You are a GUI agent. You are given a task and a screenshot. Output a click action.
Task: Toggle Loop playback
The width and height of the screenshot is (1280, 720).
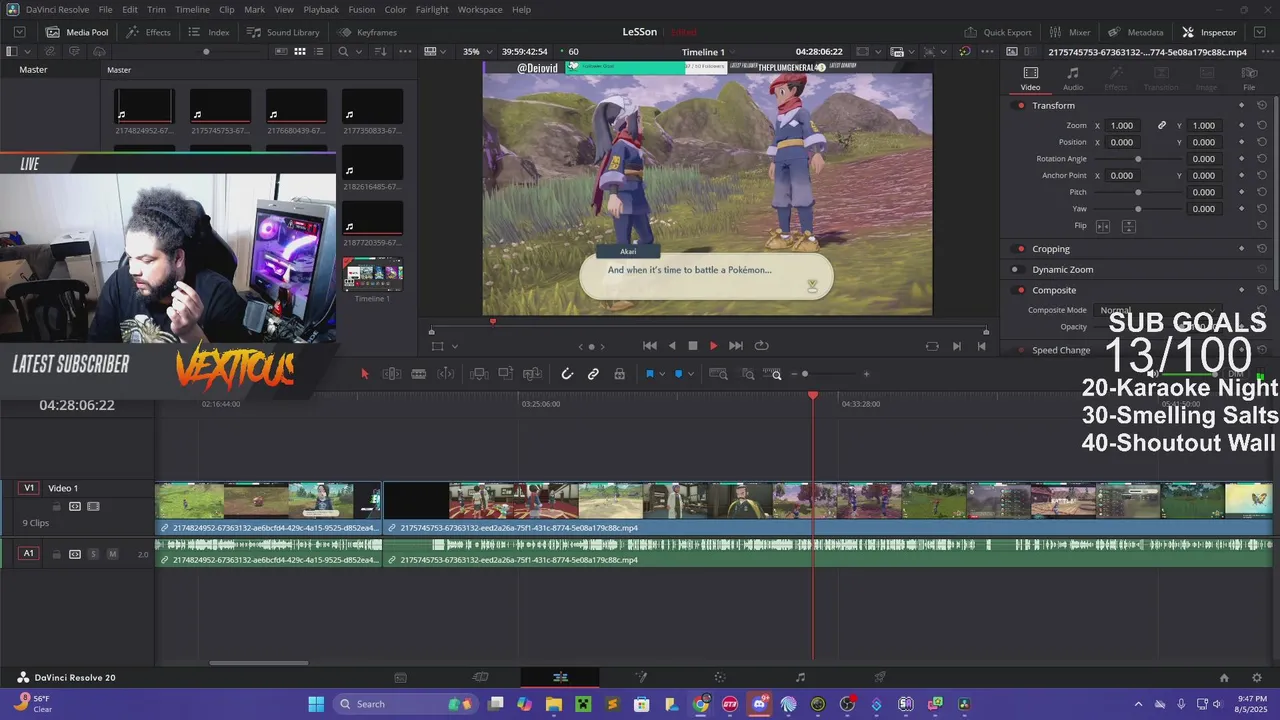tap(761, 346)
